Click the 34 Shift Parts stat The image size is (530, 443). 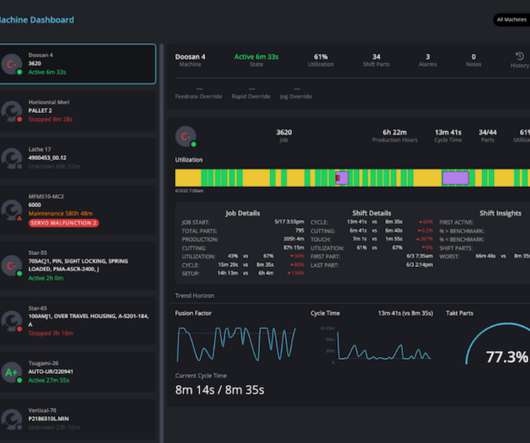pyautogui.click(x=376, y=60)
